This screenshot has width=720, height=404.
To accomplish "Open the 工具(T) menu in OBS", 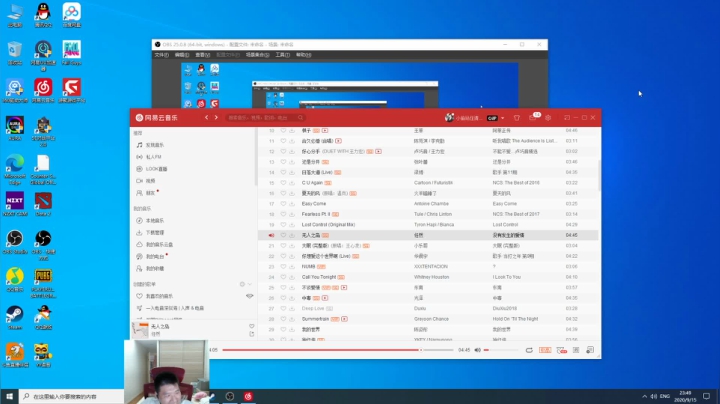I will coord(282,55).
